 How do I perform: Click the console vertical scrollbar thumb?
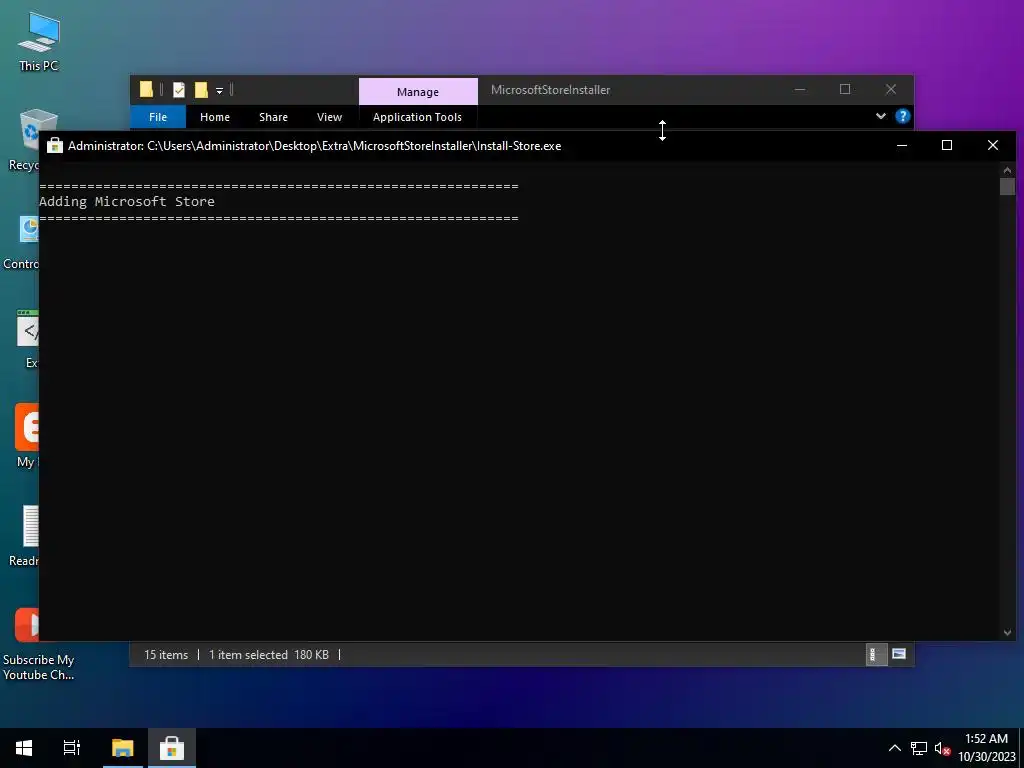[x=1007, y=186]
